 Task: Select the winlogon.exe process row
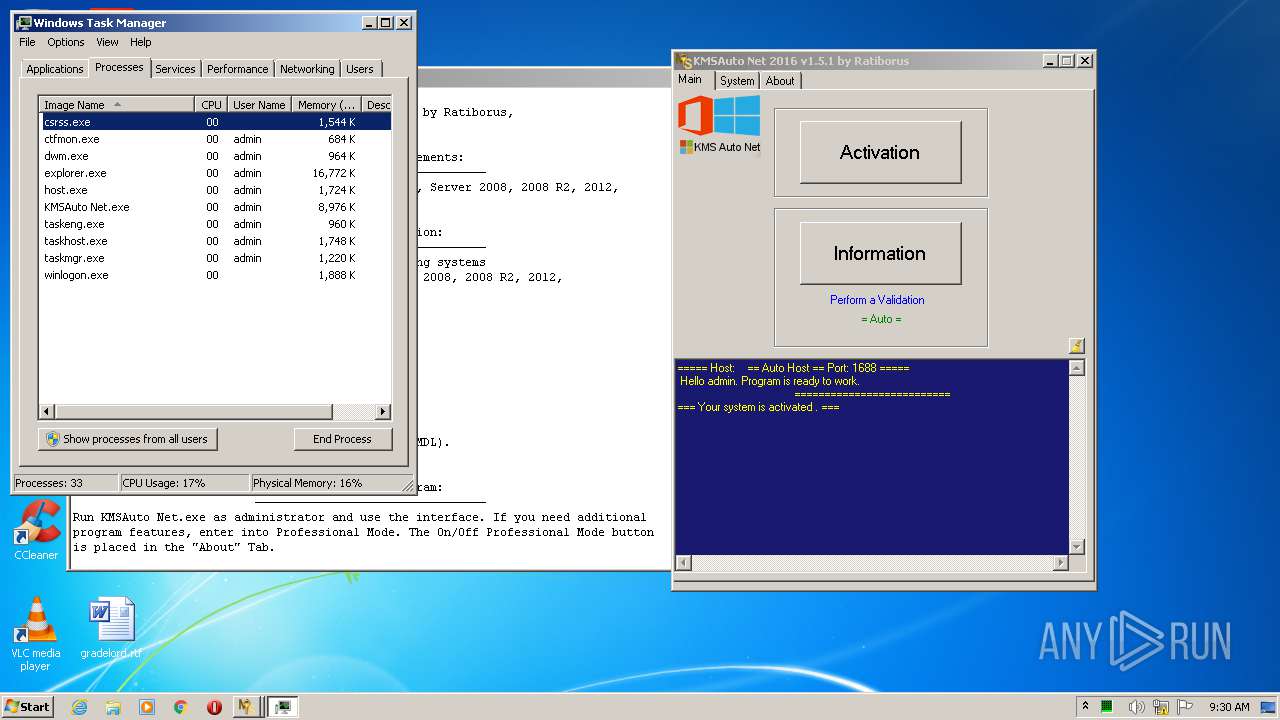[x=215, y=275]
